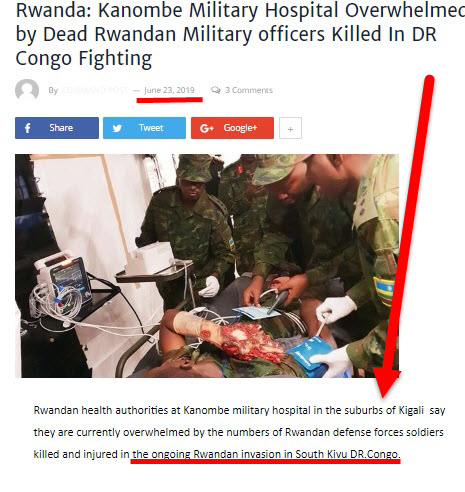
Task: Click the Facebook "f" icon
Action: click(28, 128)
